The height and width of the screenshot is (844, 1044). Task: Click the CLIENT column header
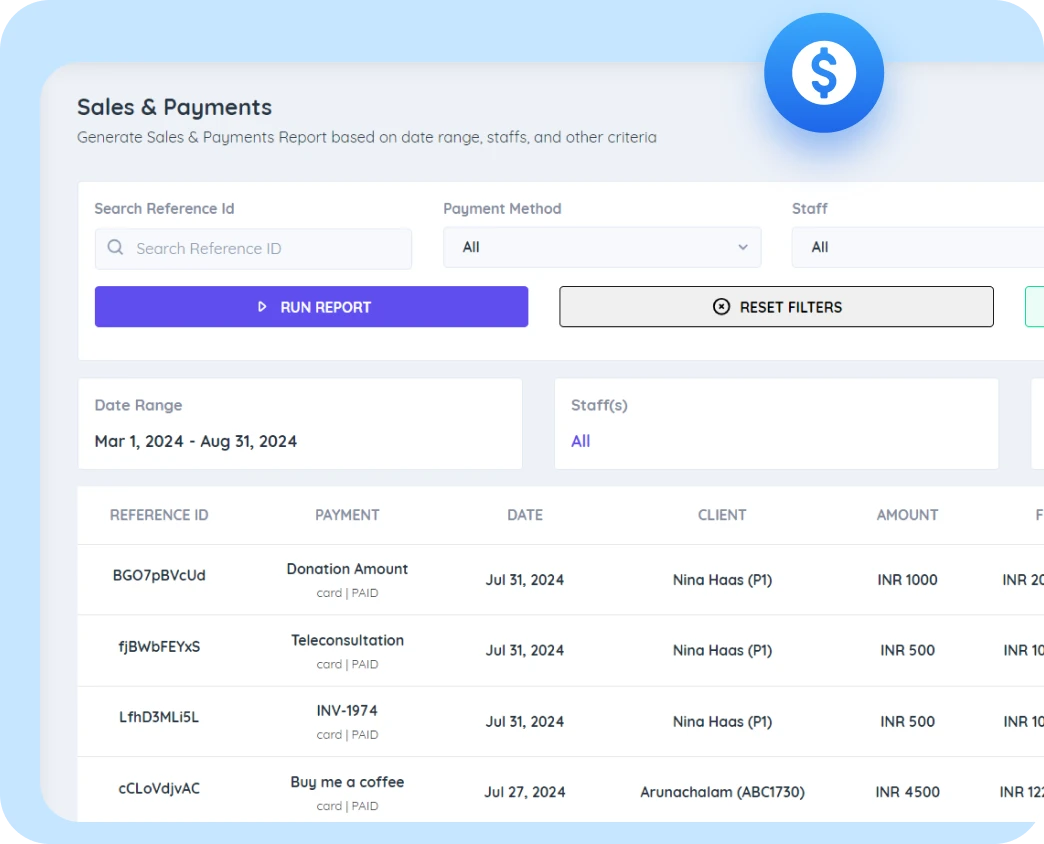click(x=722, y=515)
